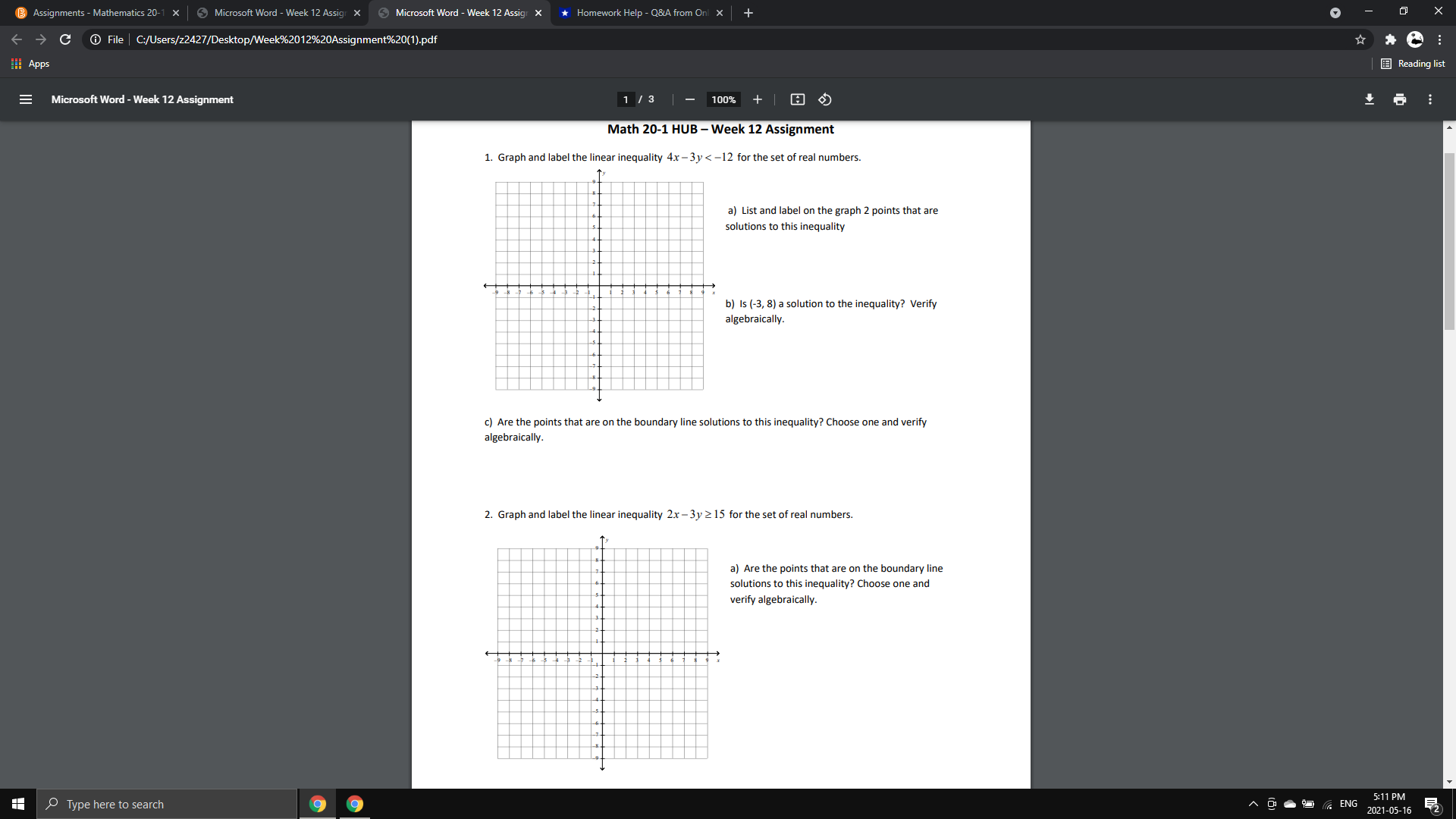
Task: Zoom out of the PDF with the minus icon
Action: coord(690,99)
